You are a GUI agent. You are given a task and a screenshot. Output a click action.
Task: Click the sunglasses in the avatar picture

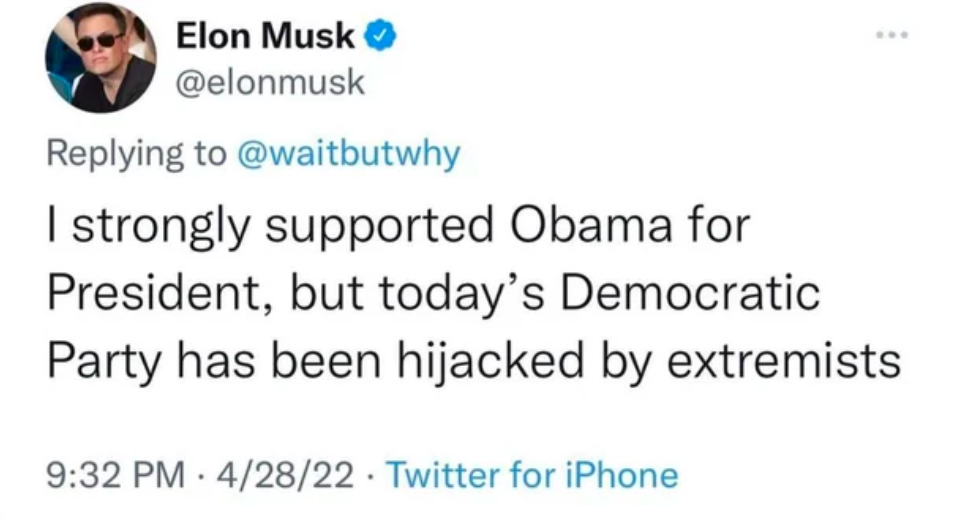click(x=99, y=42)
